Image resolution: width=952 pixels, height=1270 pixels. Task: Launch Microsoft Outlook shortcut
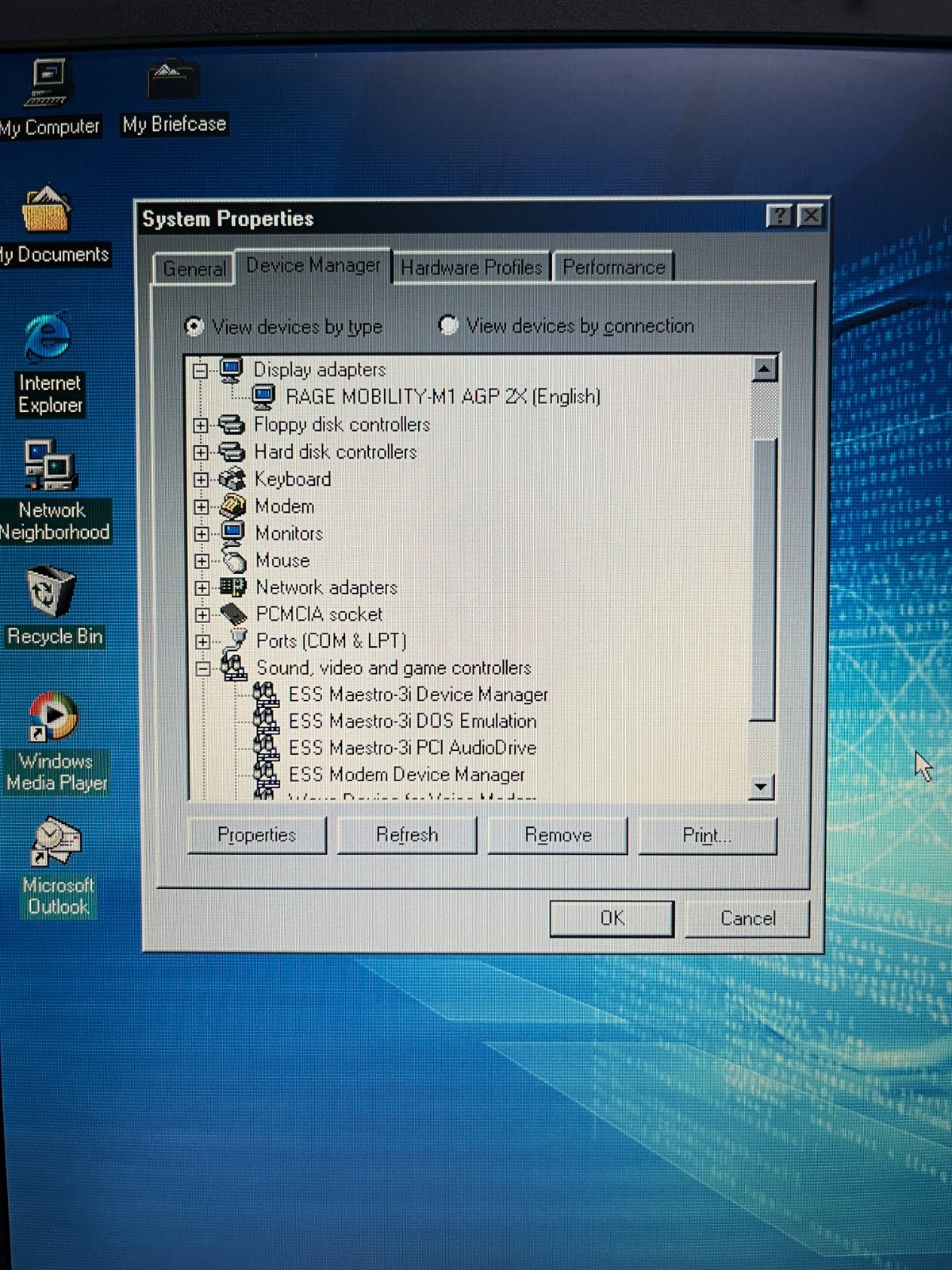pyautogui.click(x=56, y=843)
